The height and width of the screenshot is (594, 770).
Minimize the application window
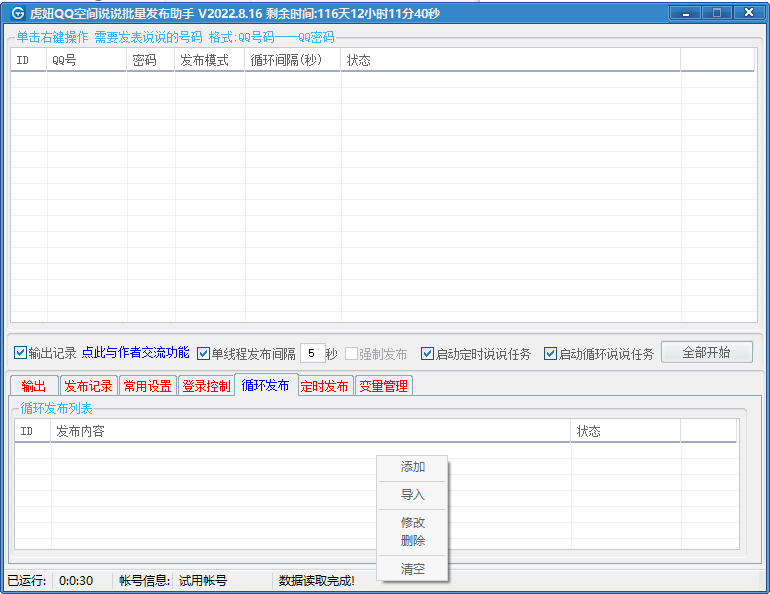686,13
